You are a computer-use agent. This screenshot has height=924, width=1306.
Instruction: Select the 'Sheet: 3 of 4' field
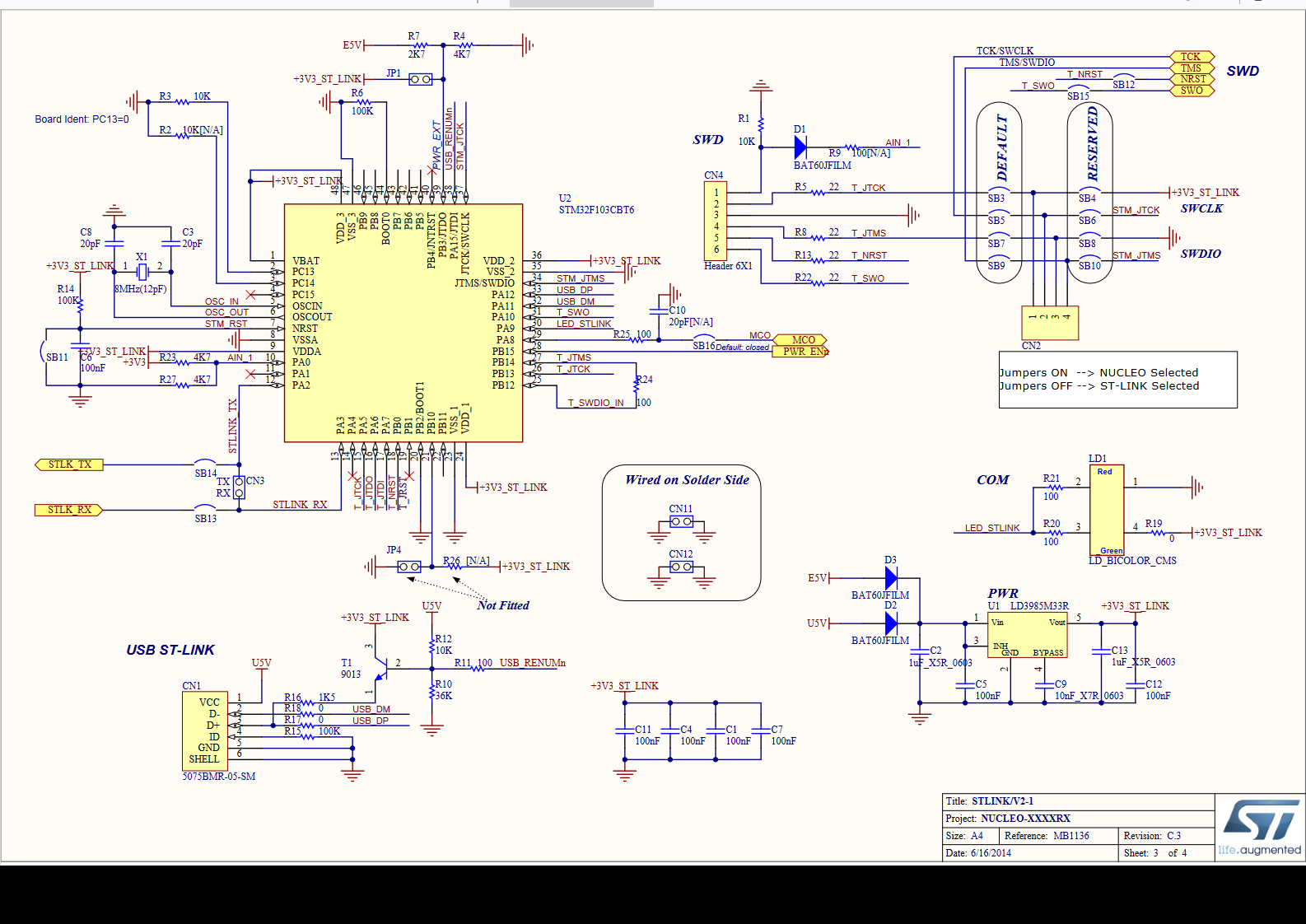[x=1155, y=853]
